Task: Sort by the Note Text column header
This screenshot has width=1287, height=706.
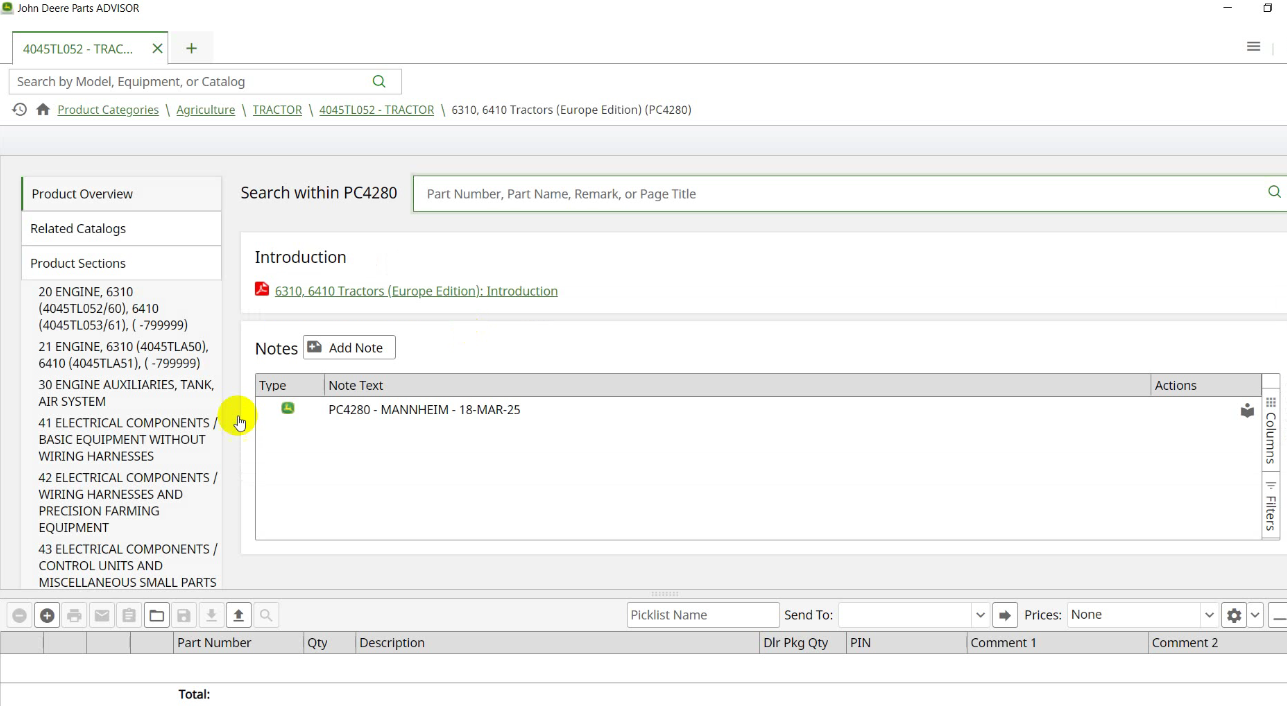Action: click(x=737, y=385)
